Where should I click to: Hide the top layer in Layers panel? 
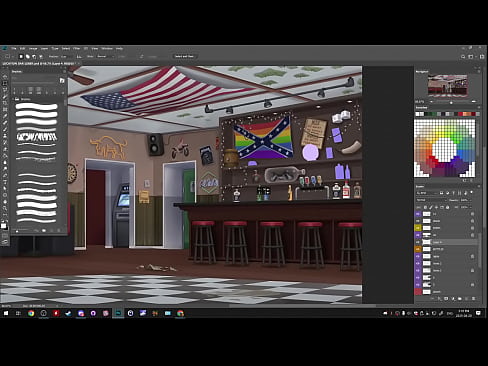(x=418, y=214)
